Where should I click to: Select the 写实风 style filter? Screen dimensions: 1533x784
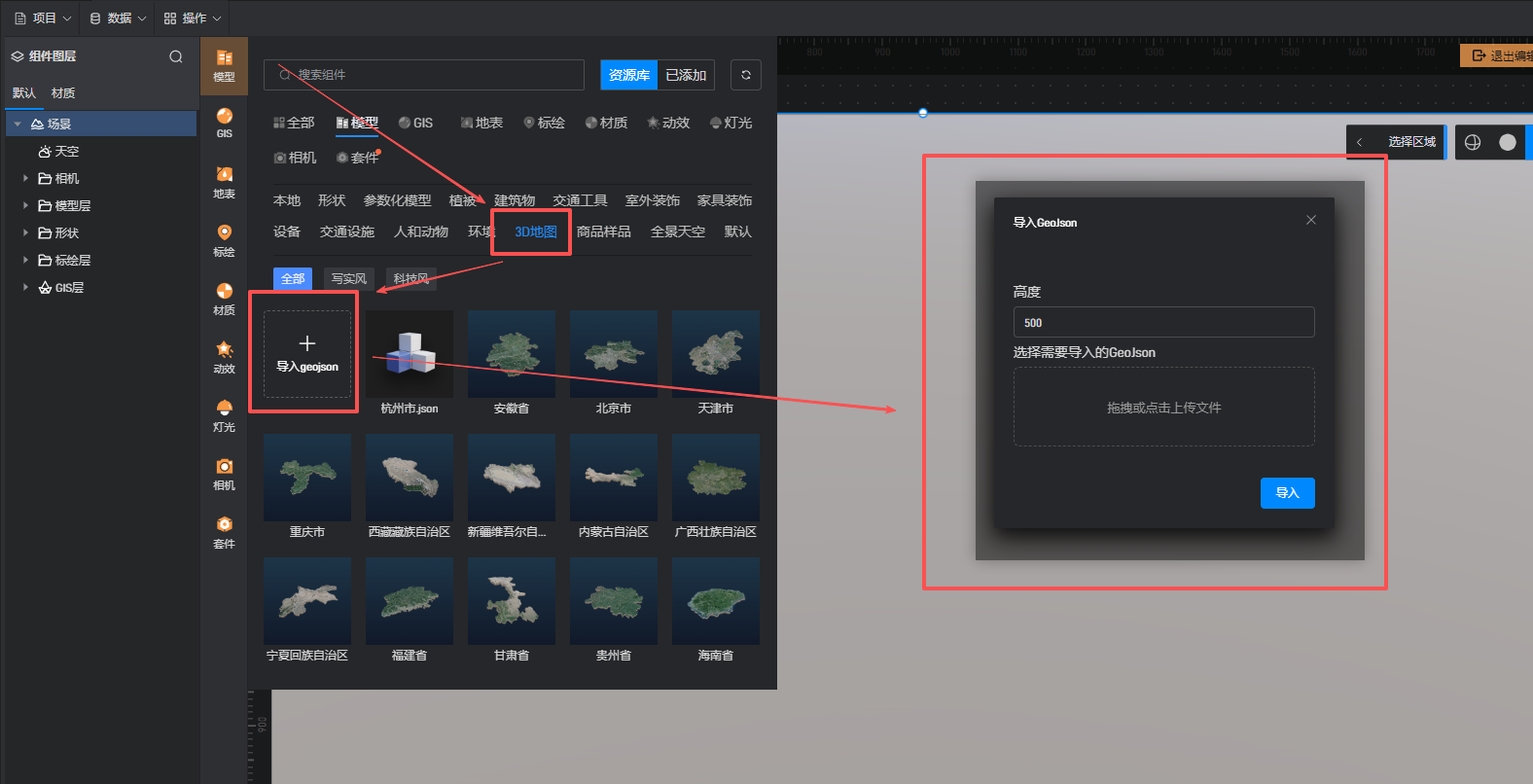pos(348,279)
